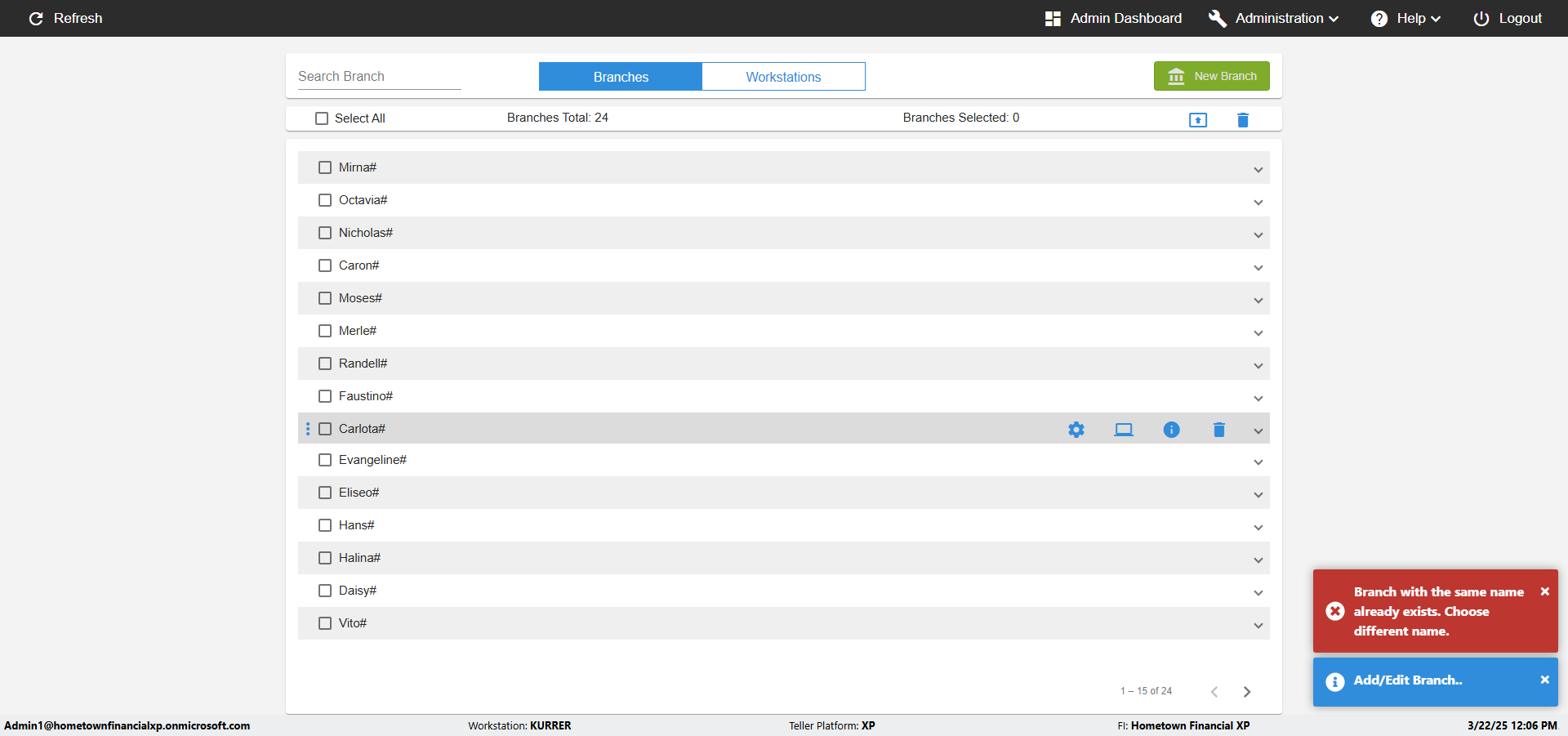Click the Branches Total: 24 label

coord(558,118)
